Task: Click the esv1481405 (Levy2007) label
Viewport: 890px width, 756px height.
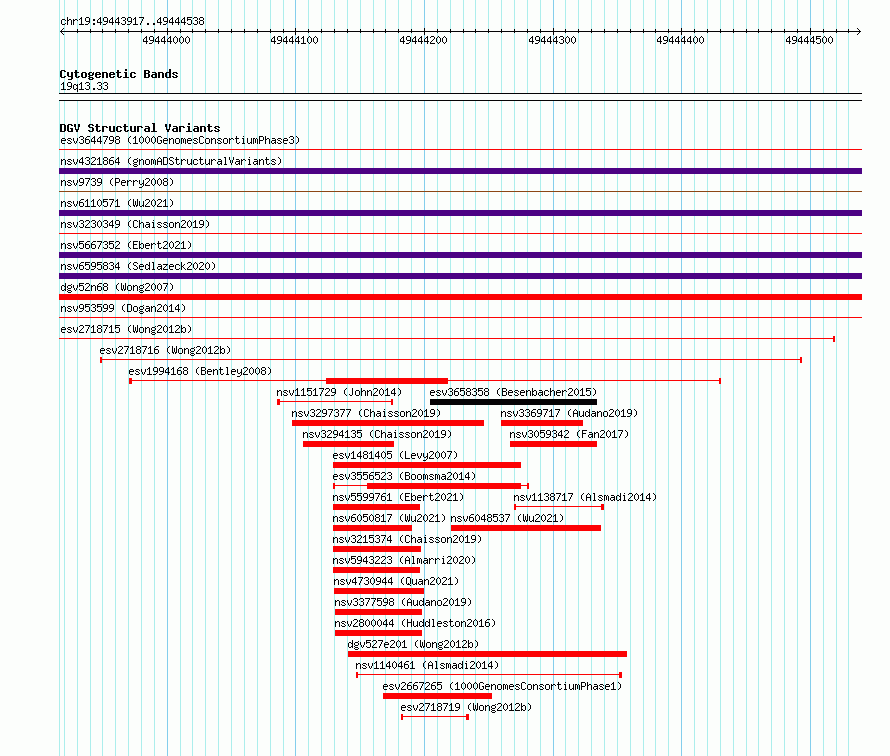Action: (x=395, y=455)
